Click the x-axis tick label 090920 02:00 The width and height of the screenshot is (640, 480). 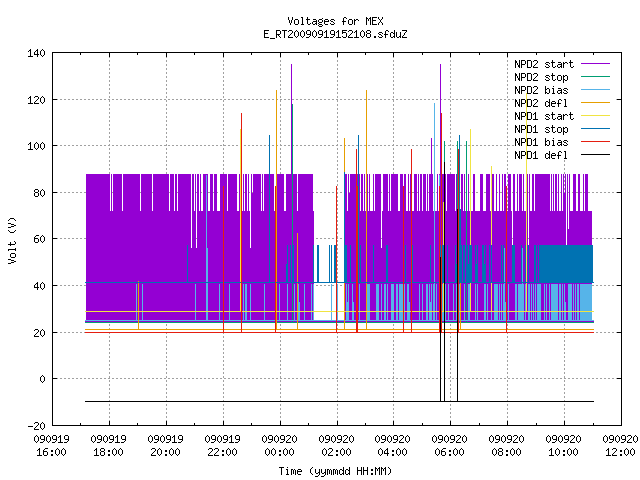pyautogui.click(x=336, y=446)
